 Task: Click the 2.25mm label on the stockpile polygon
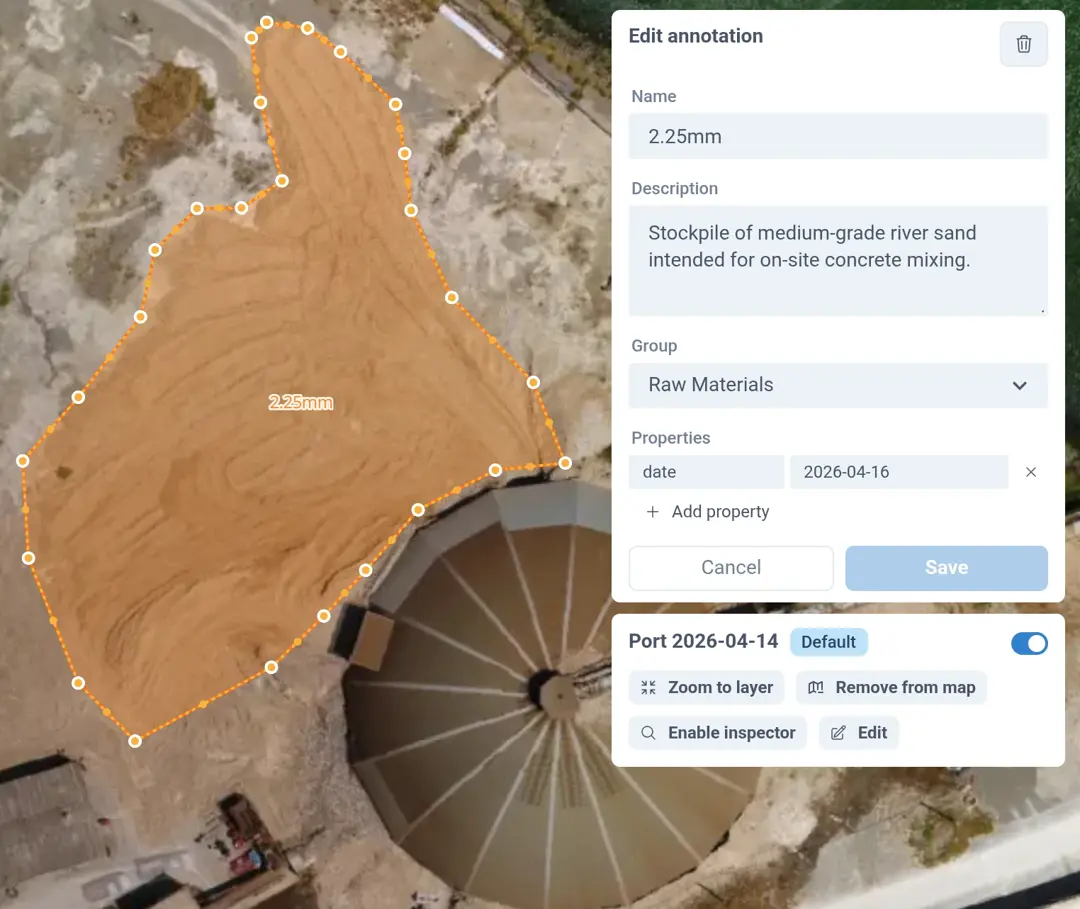click(300, 403)
